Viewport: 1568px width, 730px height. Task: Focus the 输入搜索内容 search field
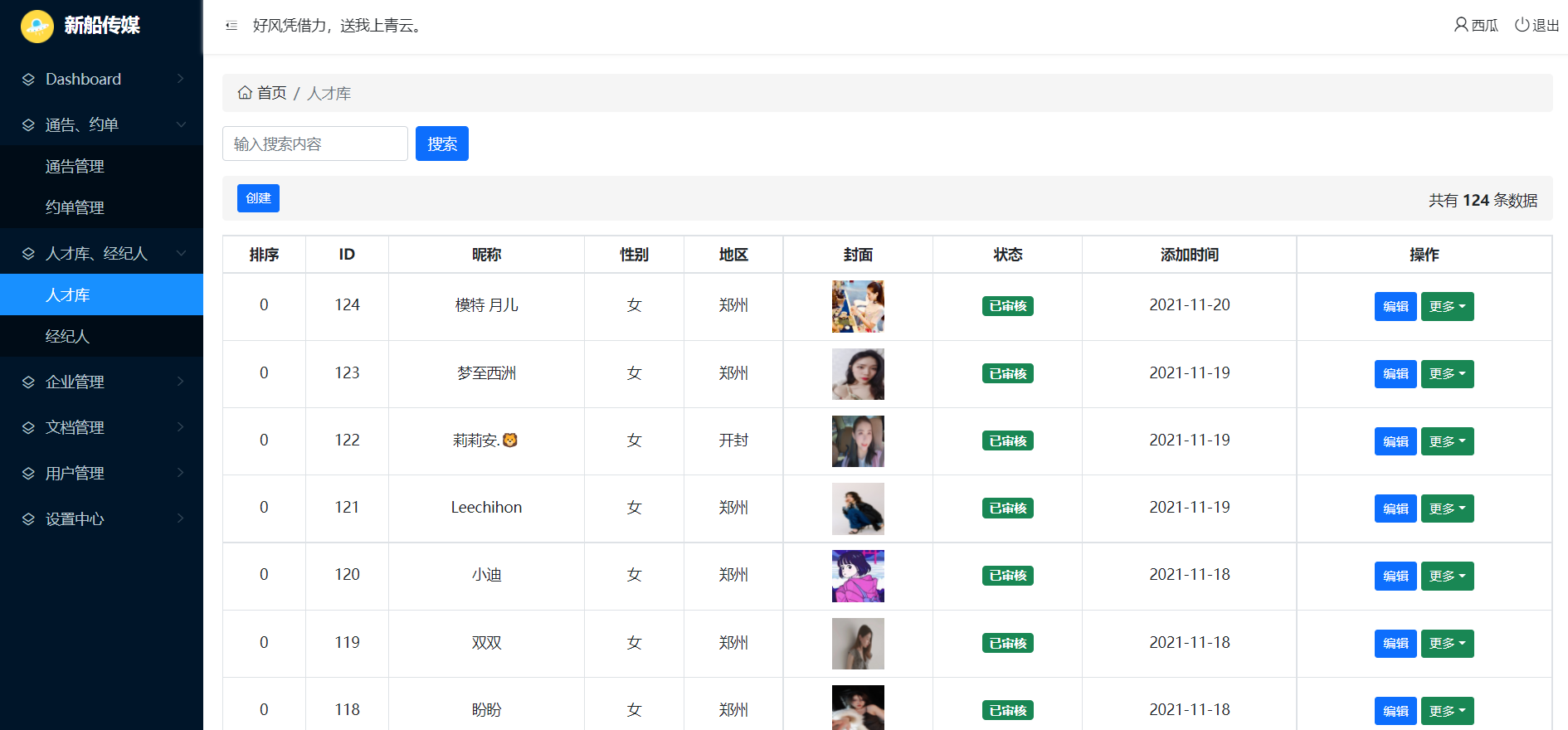click(x=314, y=144)
